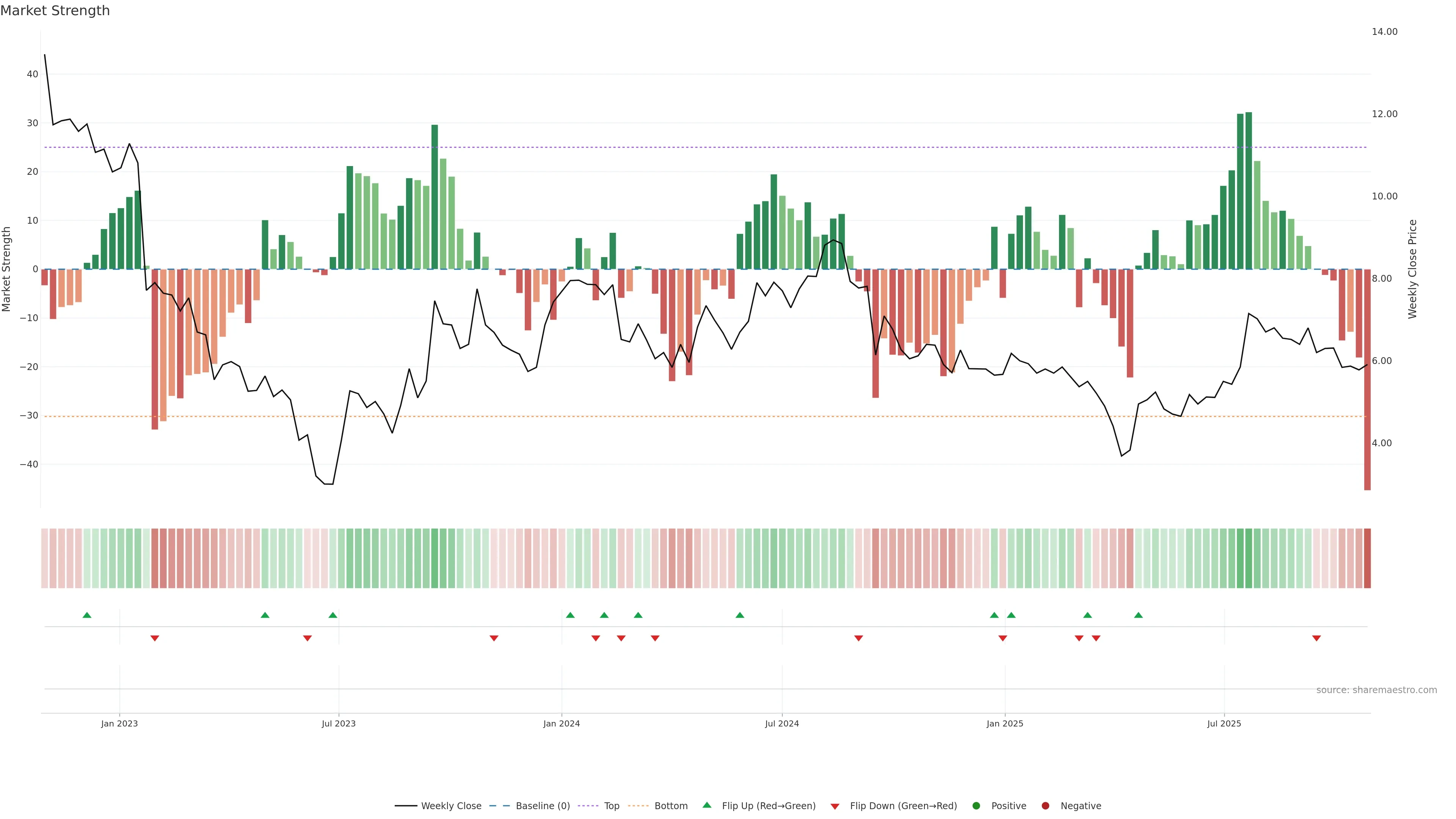This screenshot has width=1456, height=819.
Task: Click the darkest red heatmap cell at right end
Action: [x=1367, y=558]
